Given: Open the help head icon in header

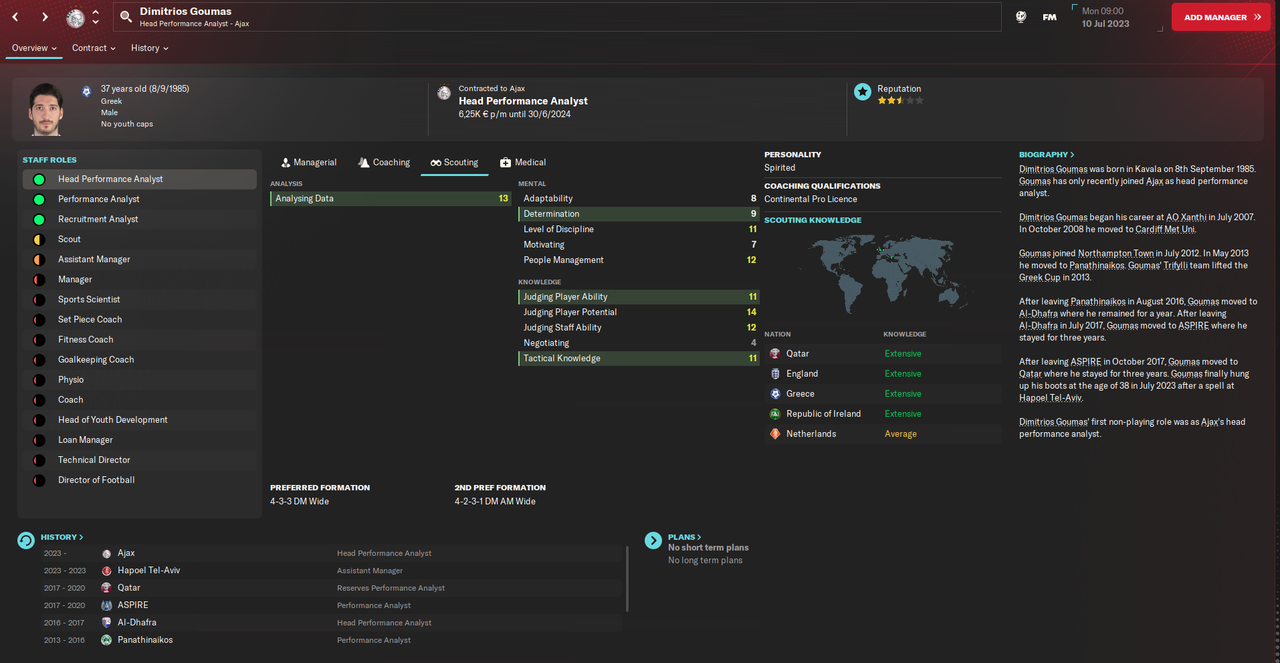Looking at the screenshot, I should 1021,17.
